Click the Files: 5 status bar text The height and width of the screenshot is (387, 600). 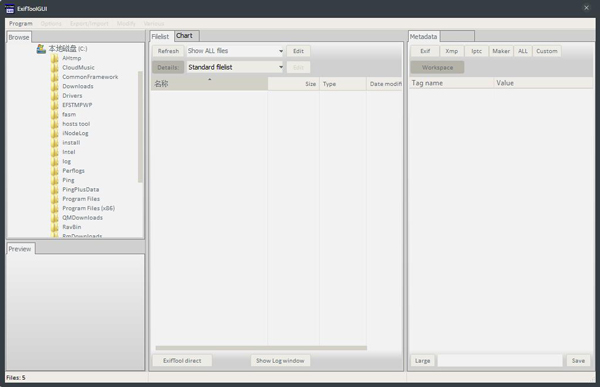[16, 378]
